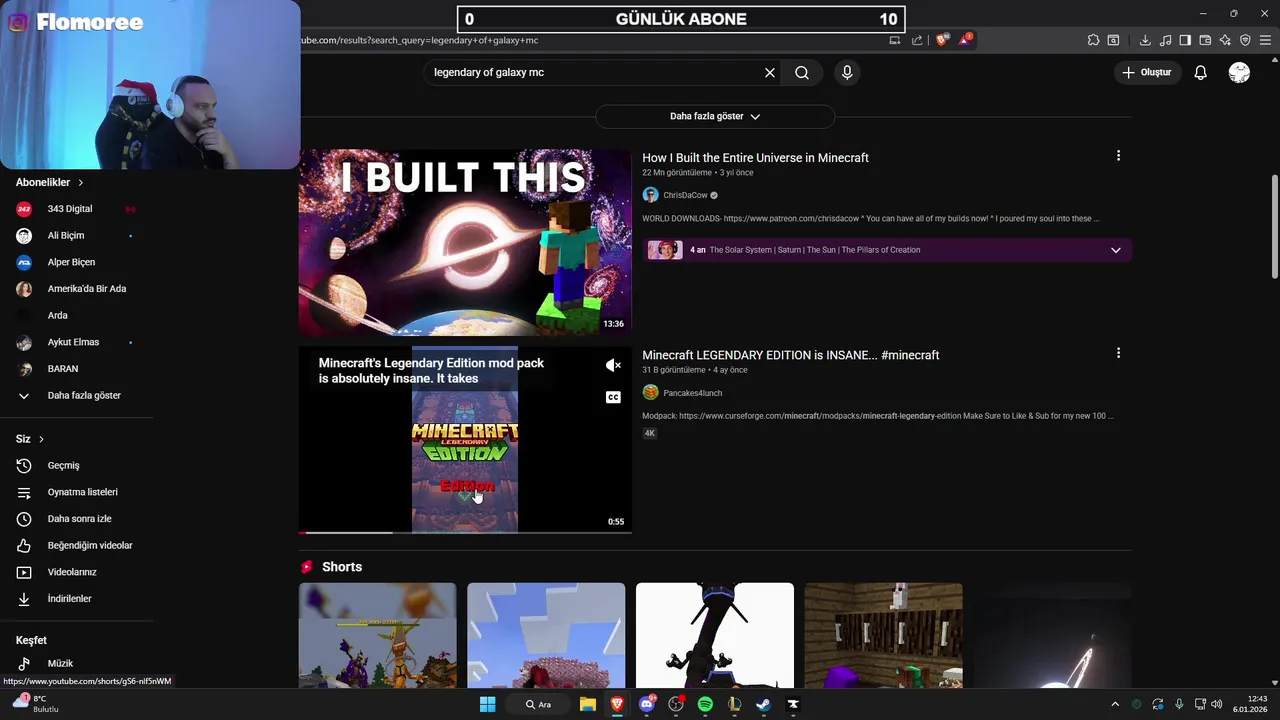This screenshot has width=1280, height=720.
Task: Open the Ali Biçim channel
Action: pos(77,235)
